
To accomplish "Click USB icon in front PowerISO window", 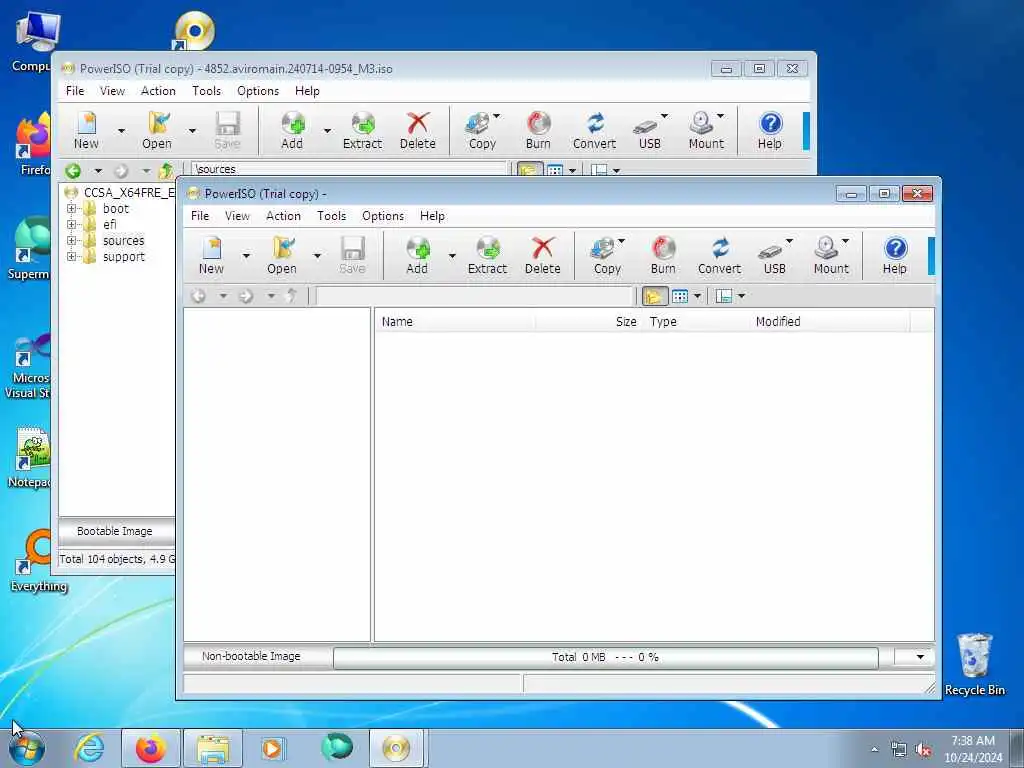I will pos(775,255).
